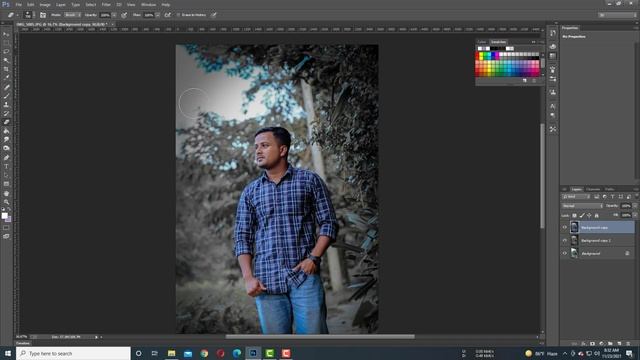Switch to the Paths tab
This screenshot has height=360, width=640.
click(x=609, y=189)
